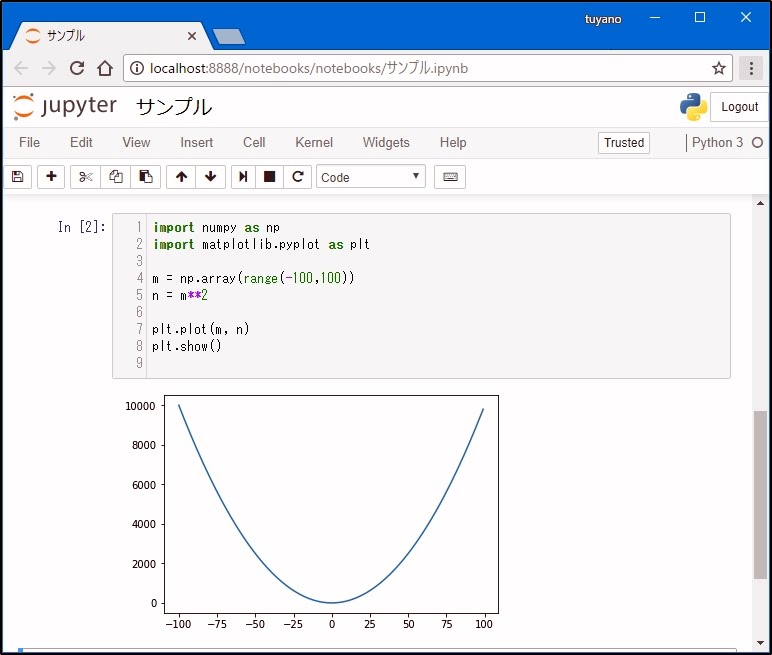Expand the Code cell type dropdown
772x655 pixels.
pos(371,177)
